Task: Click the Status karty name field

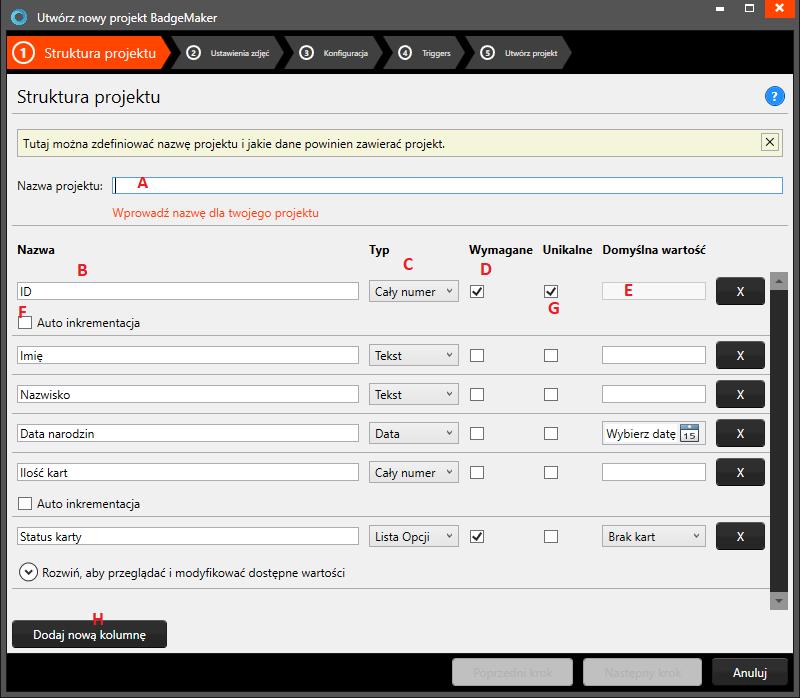Action: 188,536
